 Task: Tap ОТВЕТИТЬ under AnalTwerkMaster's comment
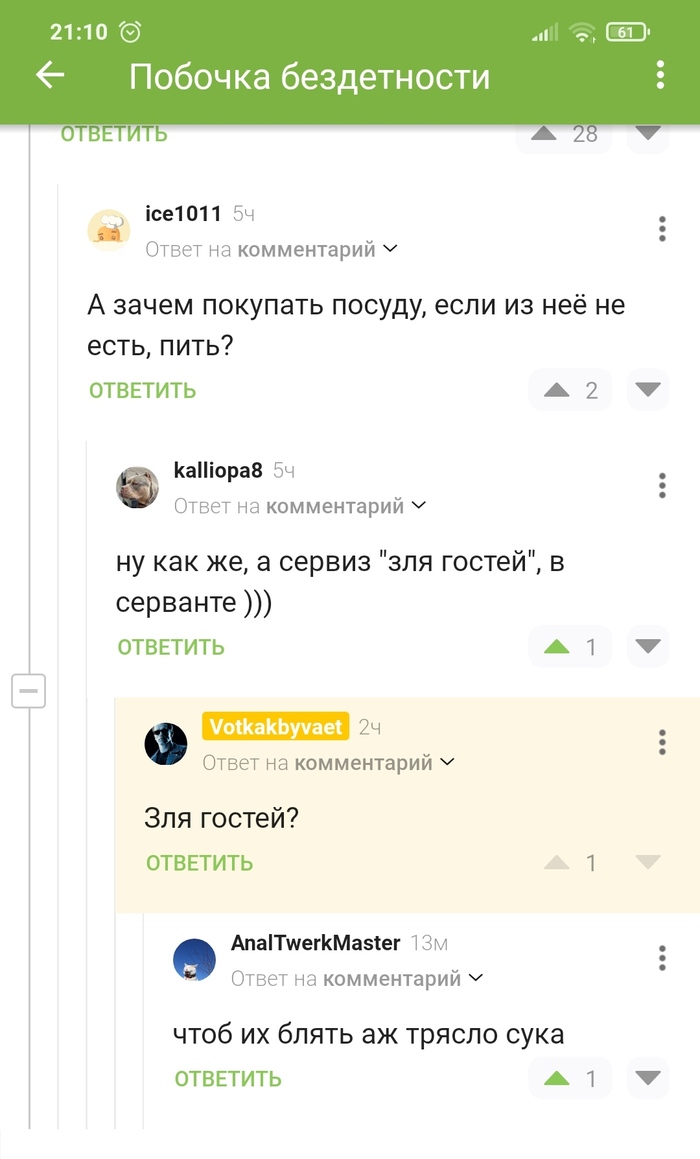(x=227, y=1079)
